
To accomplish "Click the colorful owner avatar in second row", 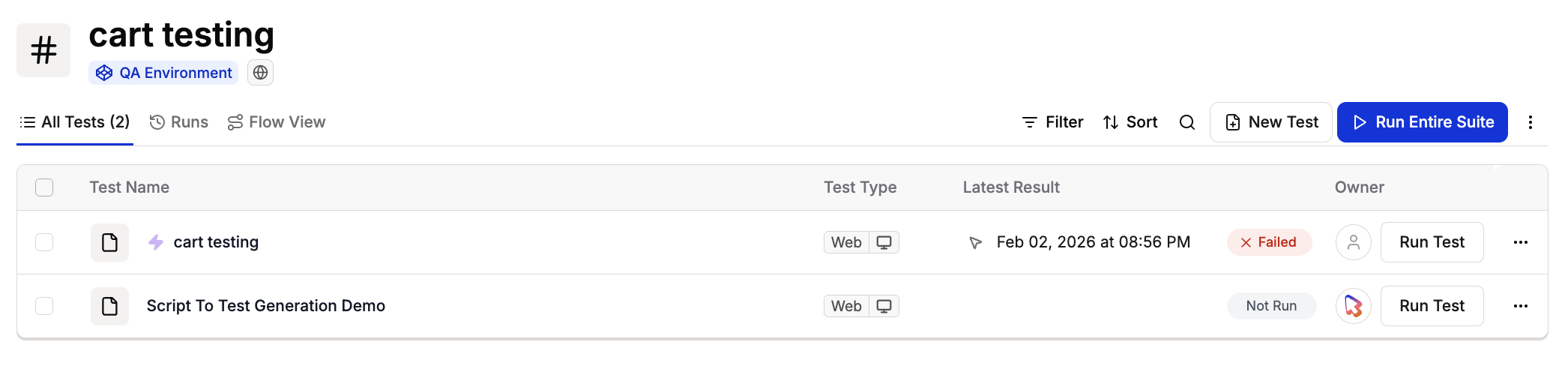I will click(1353, 306).
